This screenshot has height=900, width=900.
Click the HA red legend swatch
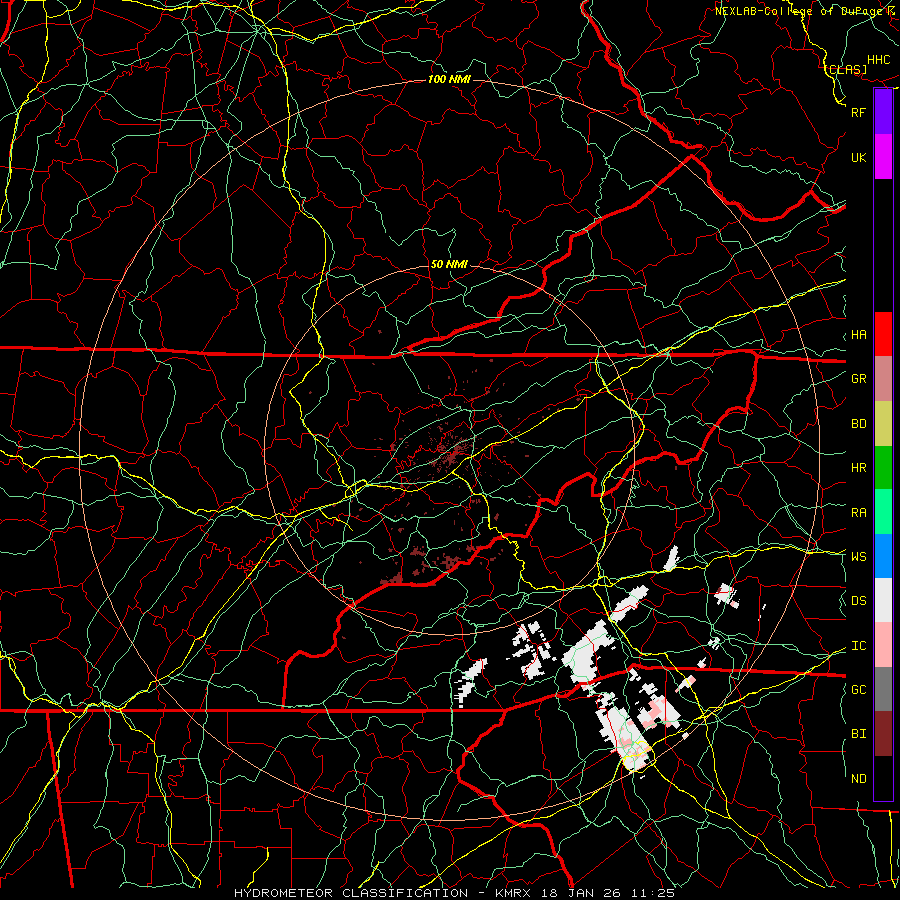pos(883,334)
